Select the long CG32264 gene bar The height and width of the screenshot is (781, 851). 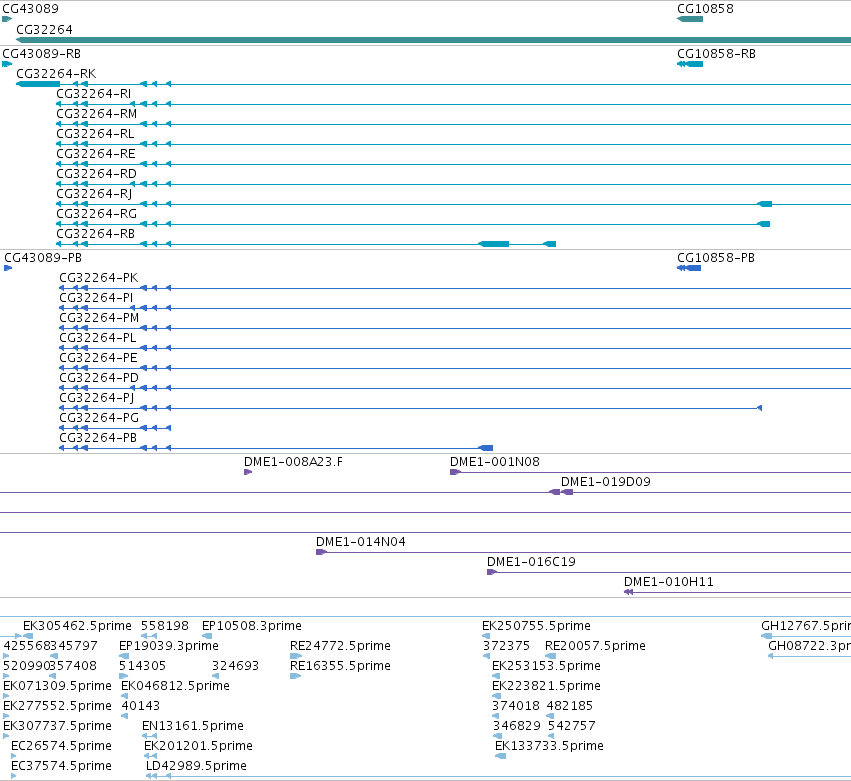pos(434,40)
